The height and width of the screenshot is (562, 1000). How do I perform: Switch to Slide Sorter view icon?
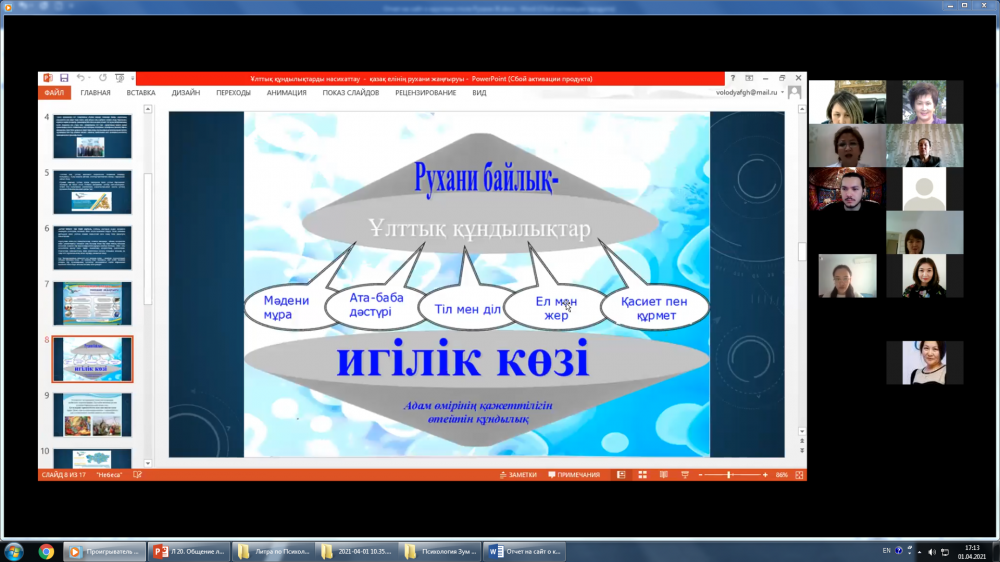click(642, 475)
